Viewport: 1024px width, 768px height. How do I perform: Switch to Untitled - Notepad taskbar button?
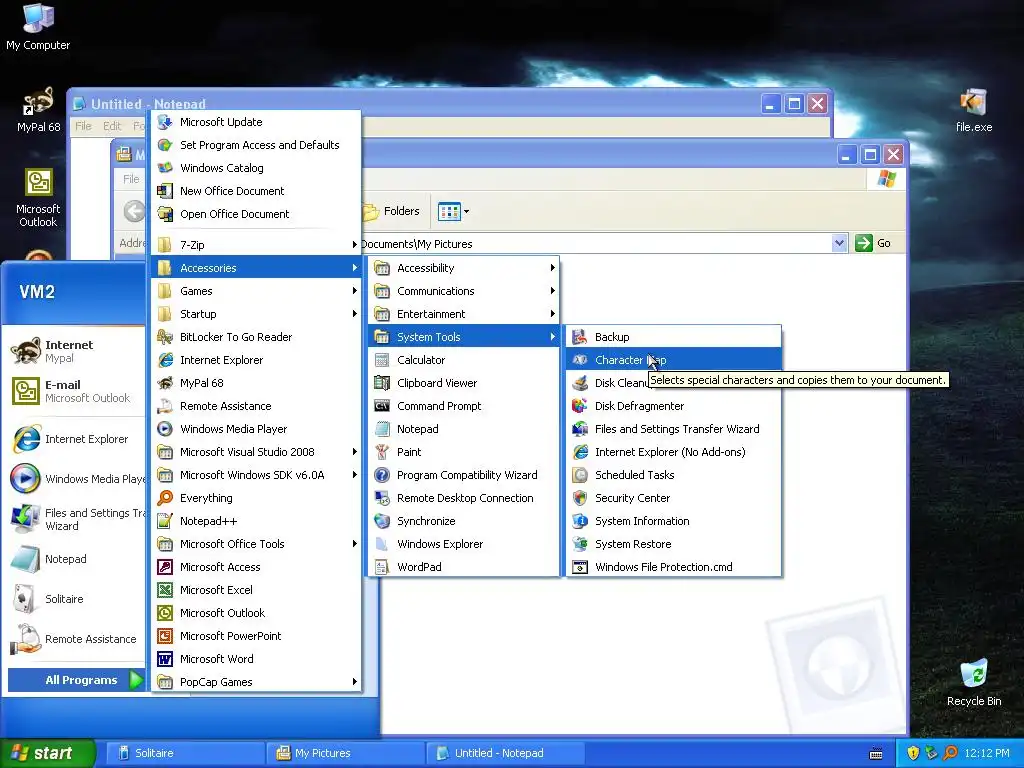pyautogui.click(x=506, y=753)
